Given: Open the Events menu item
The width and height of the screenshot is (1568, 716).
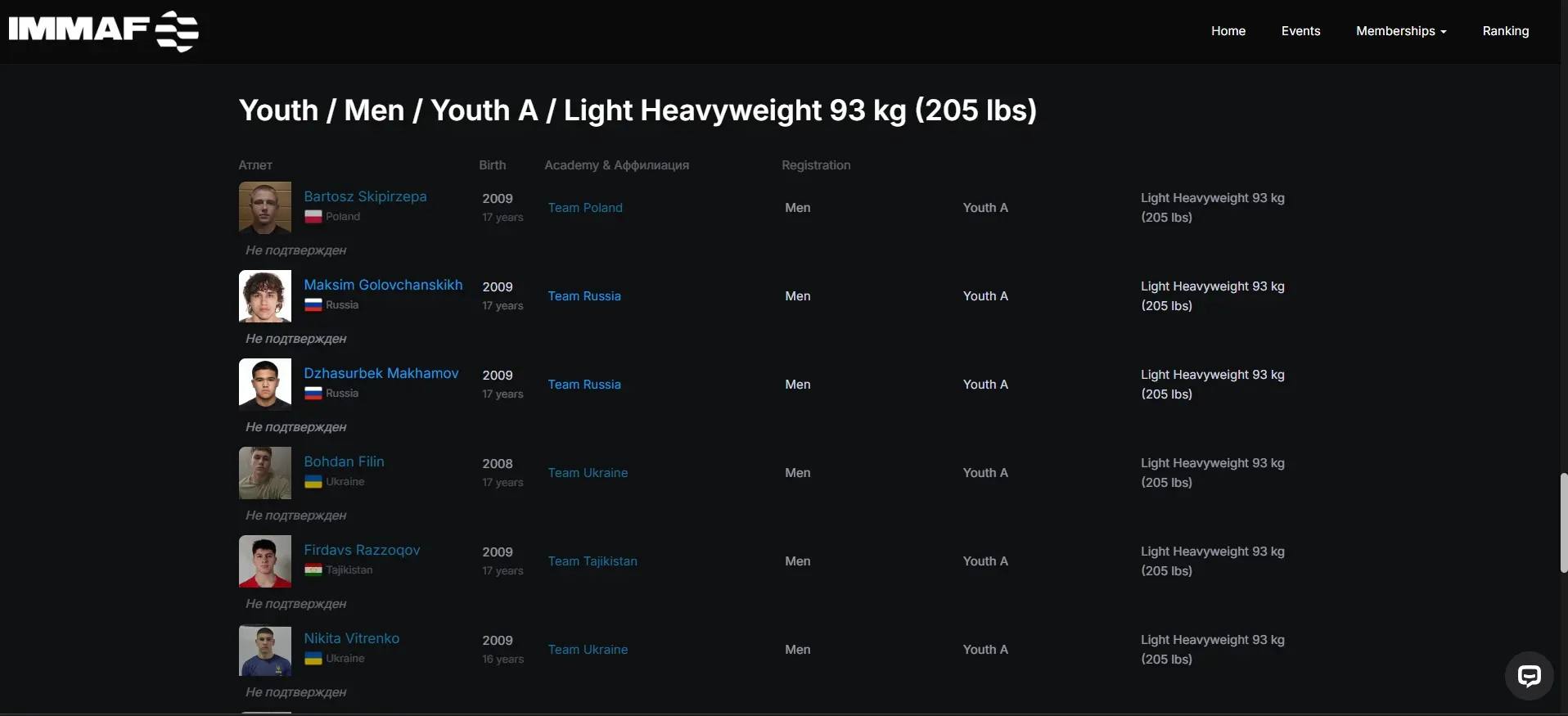Looking at the screenshot, I should click(x=1300, y=31).
